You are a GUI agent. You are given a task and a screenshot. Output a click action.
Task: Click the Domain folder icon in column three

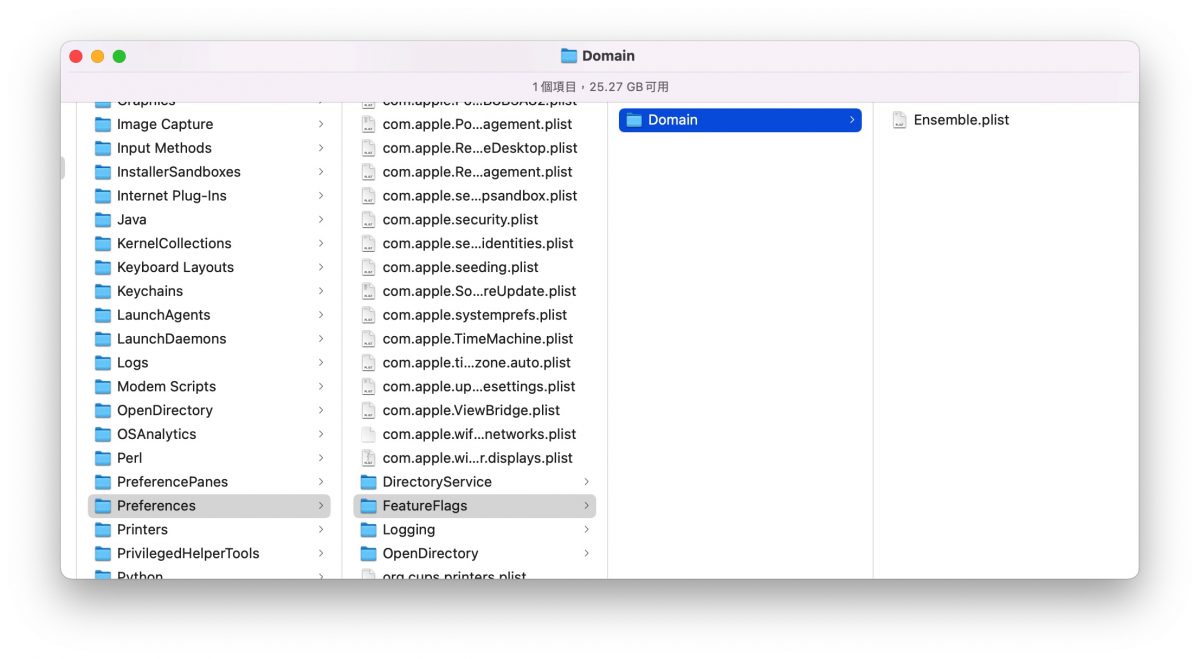click(x=633, y=120)
